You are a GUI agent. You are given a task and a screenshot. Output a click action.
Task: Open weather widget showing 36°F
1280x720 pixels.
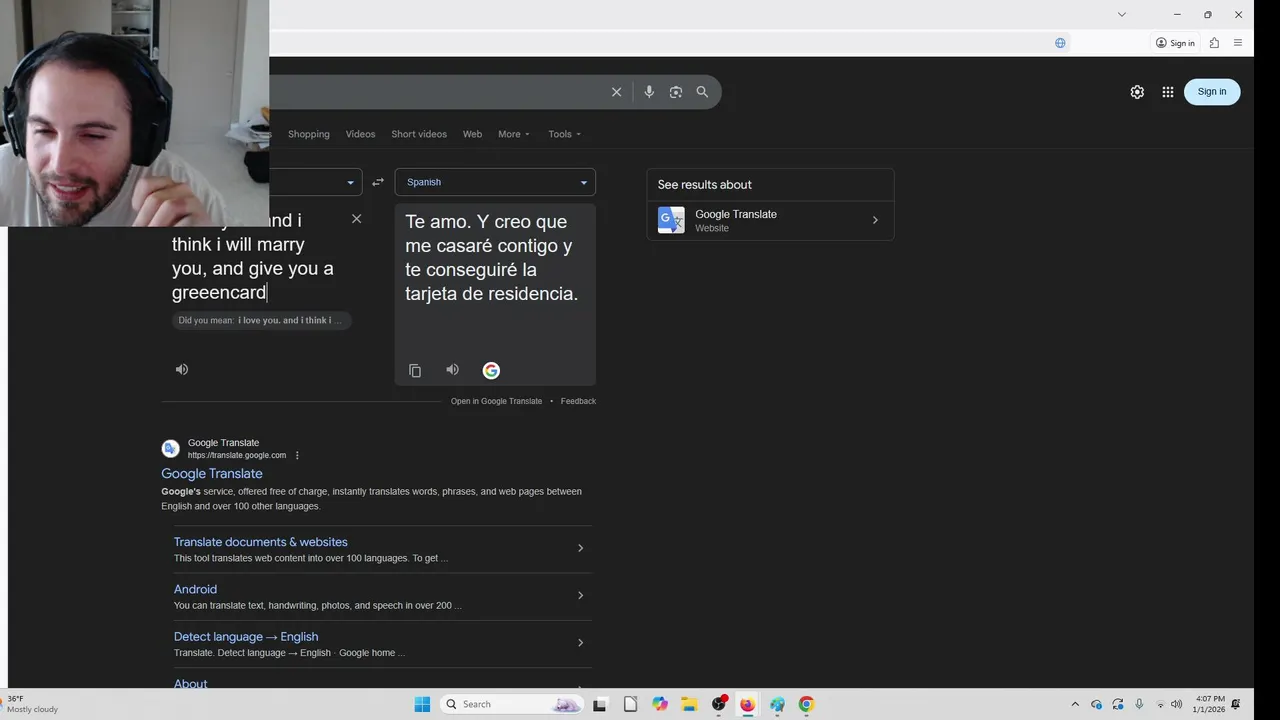[x=30, y=704]
